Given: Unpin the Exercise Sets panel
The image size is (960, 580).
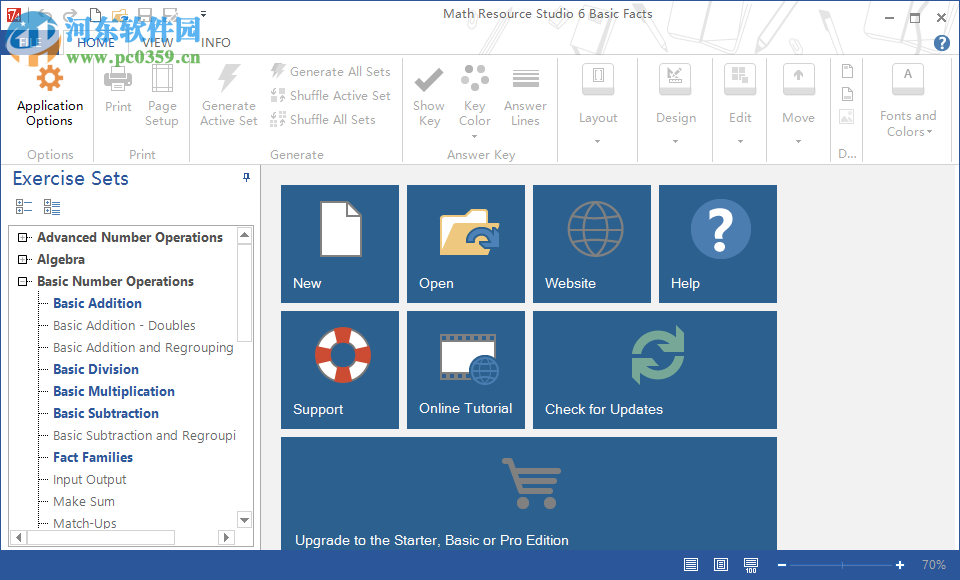Looking at the screenshot, I should click(x=244, y=178).
